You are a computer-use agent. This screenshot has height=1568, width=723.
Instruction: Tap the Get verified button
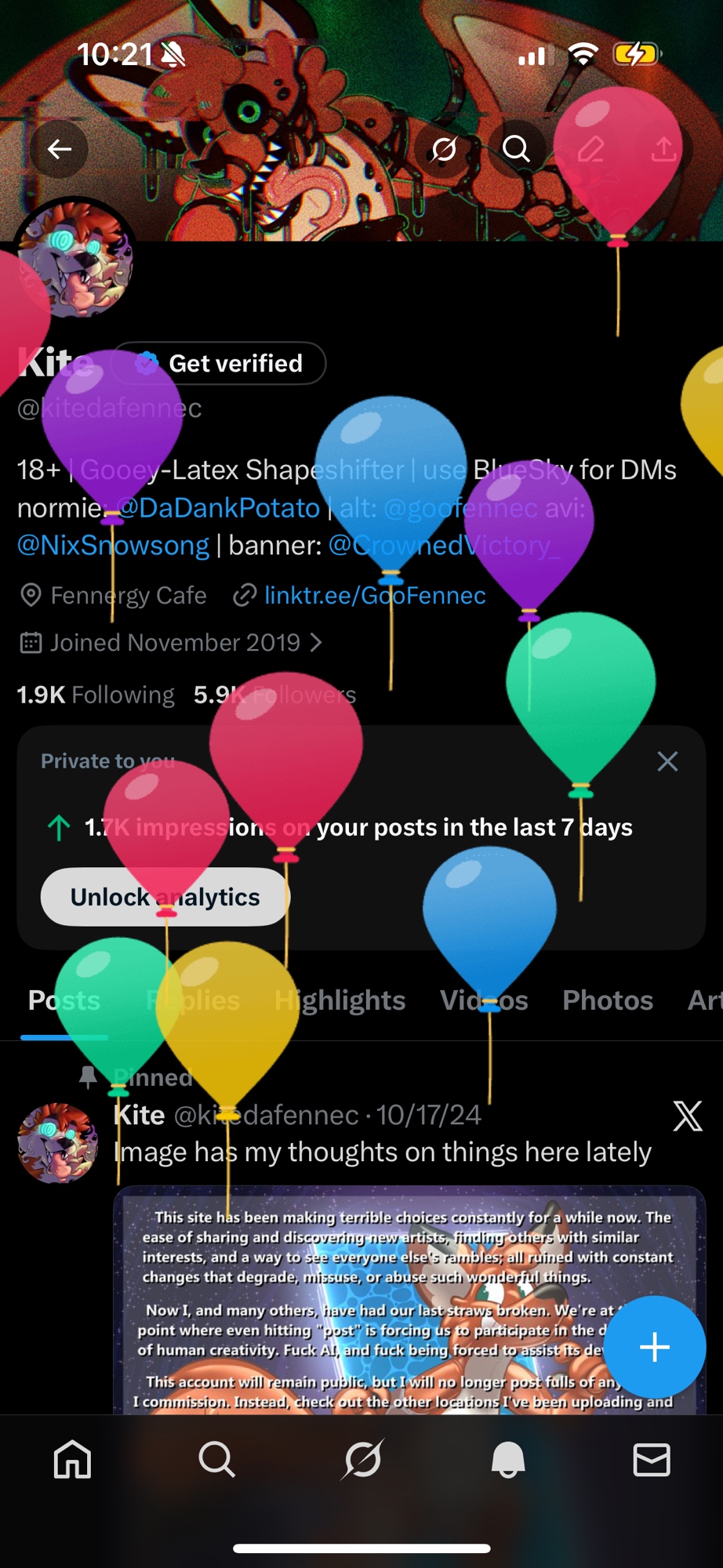(x=219, y=363)
